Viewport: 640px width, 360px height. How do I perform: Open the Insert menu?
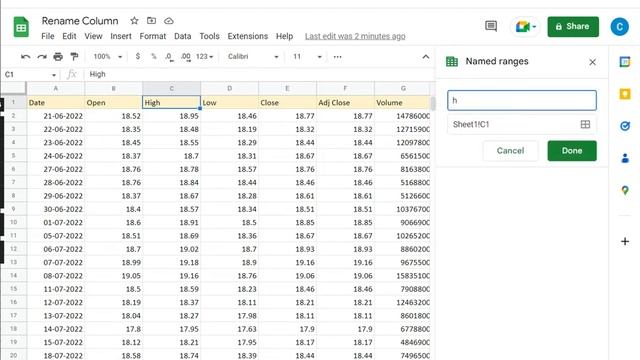click(x=121, y=36)
